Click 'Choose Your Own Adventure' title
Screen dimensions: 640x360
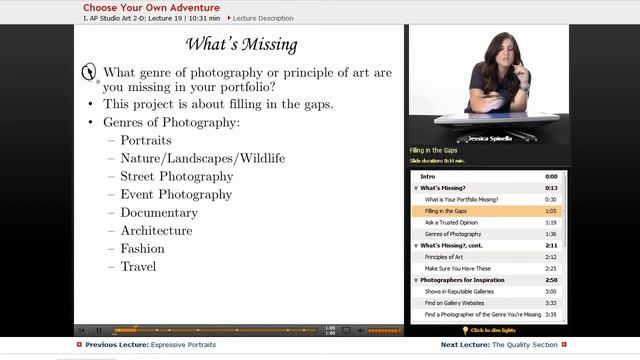tap(151, 7)
